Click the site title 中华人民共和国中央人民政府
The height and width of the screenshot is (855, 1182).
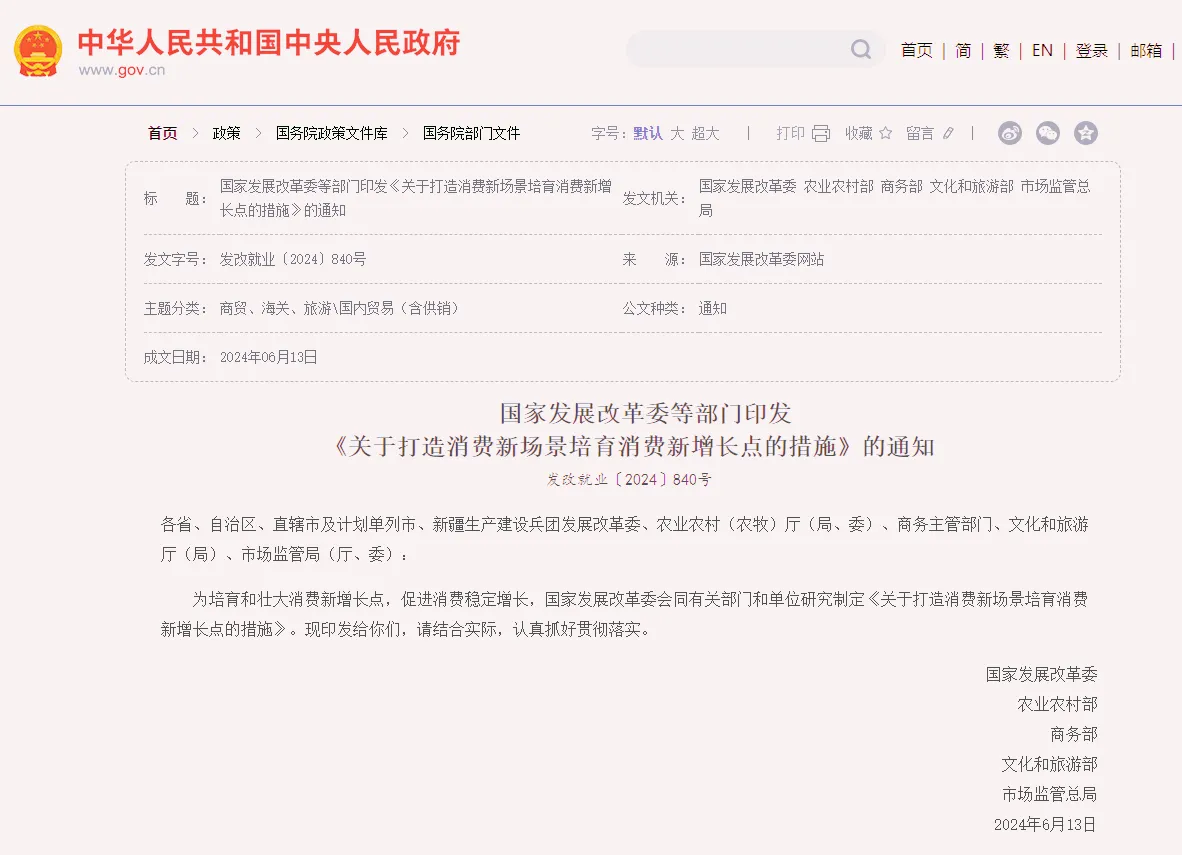(269, 42)
